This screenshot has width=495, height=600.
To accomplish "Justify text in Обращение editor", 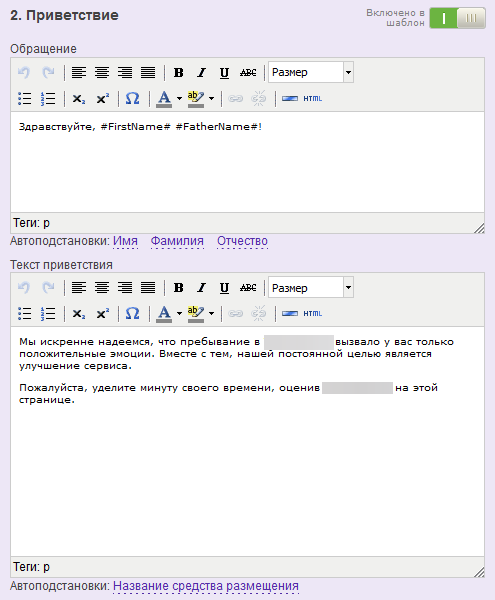I will click(x=148, y=72).
